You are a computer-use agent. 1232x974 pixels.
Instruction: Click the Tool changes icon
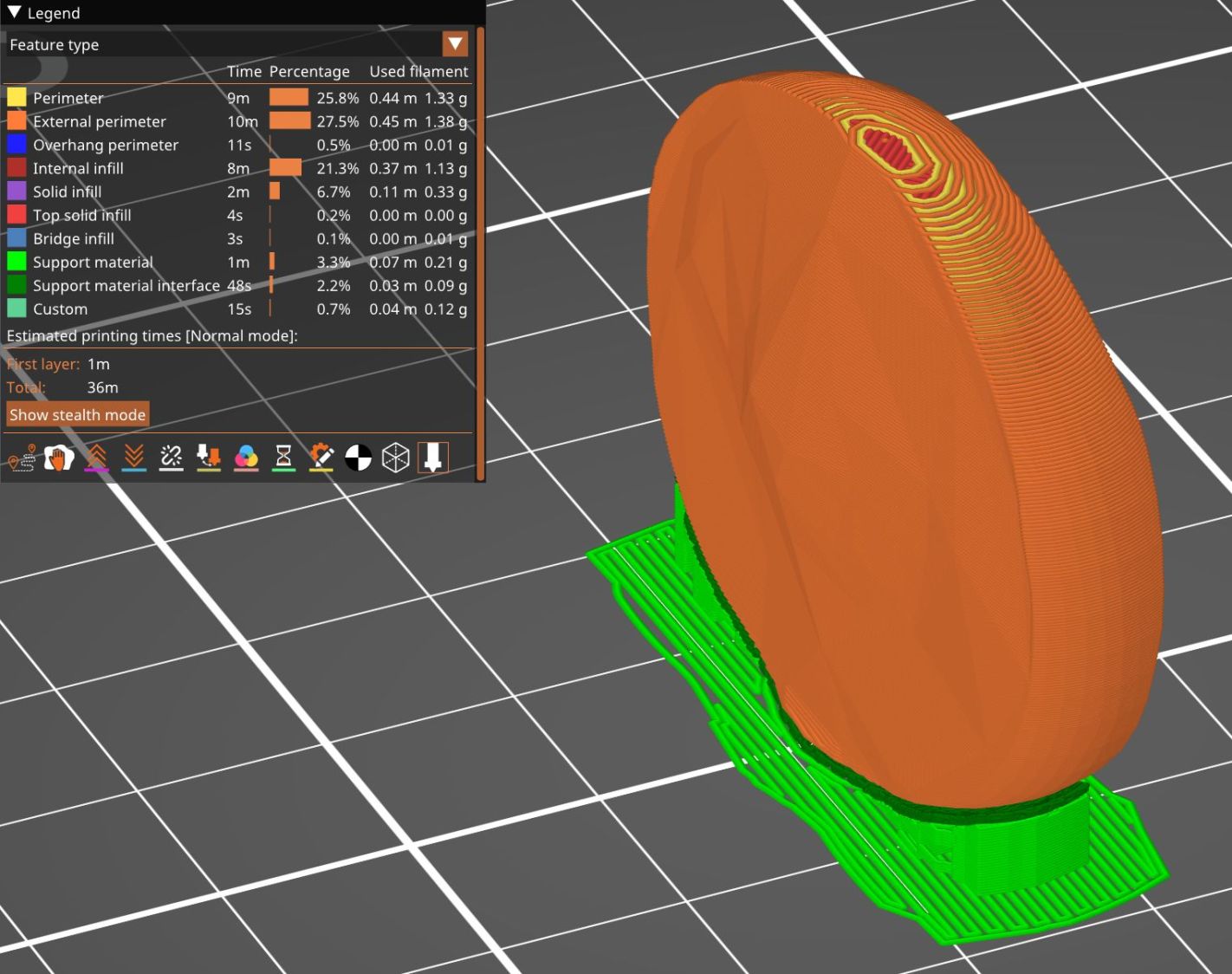pyautogui.click(x=209, y=458)
